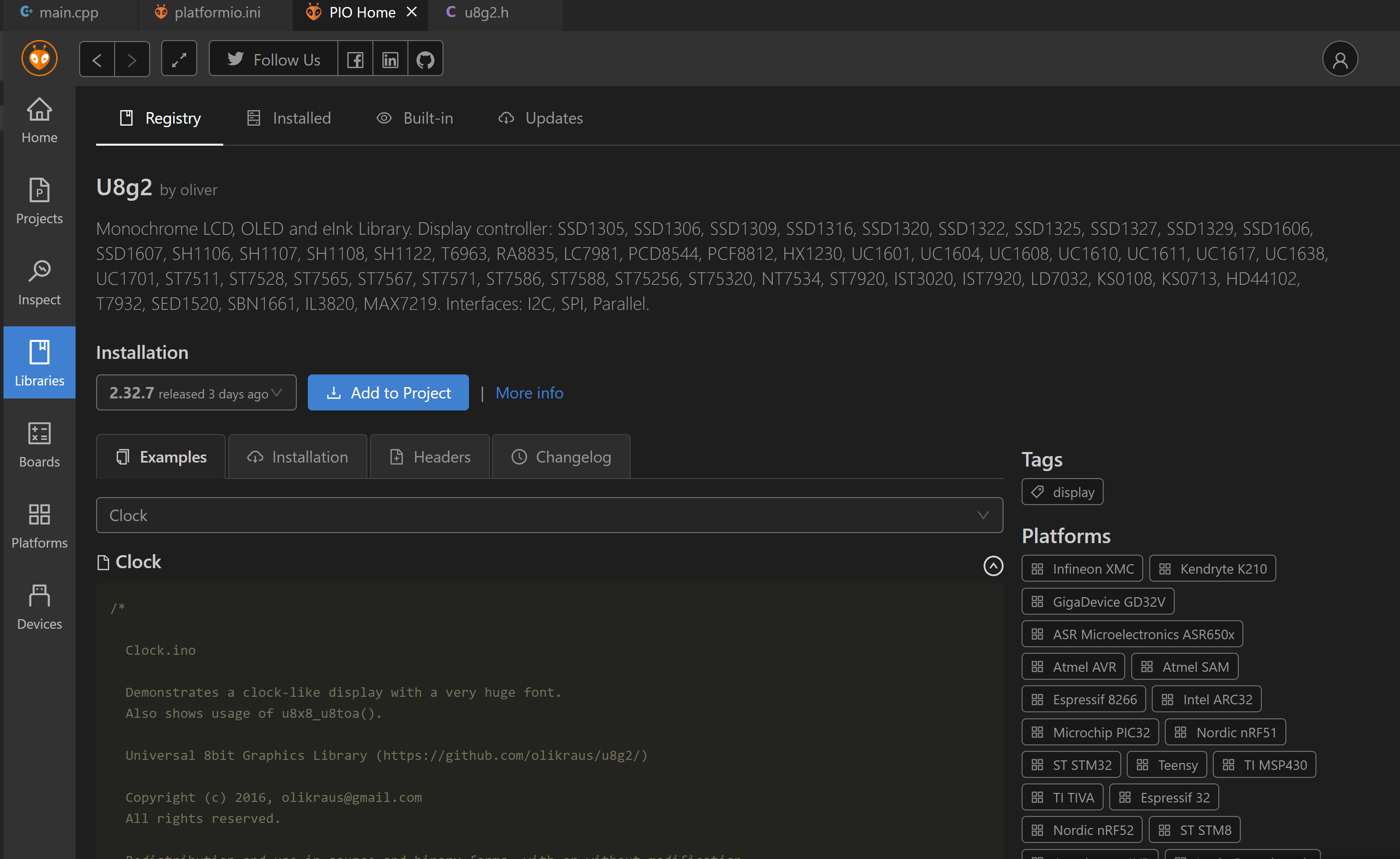This screenshot has height=859, width=1400.
Task: Close the PIO Home tab
Action: tap(412, 12)
